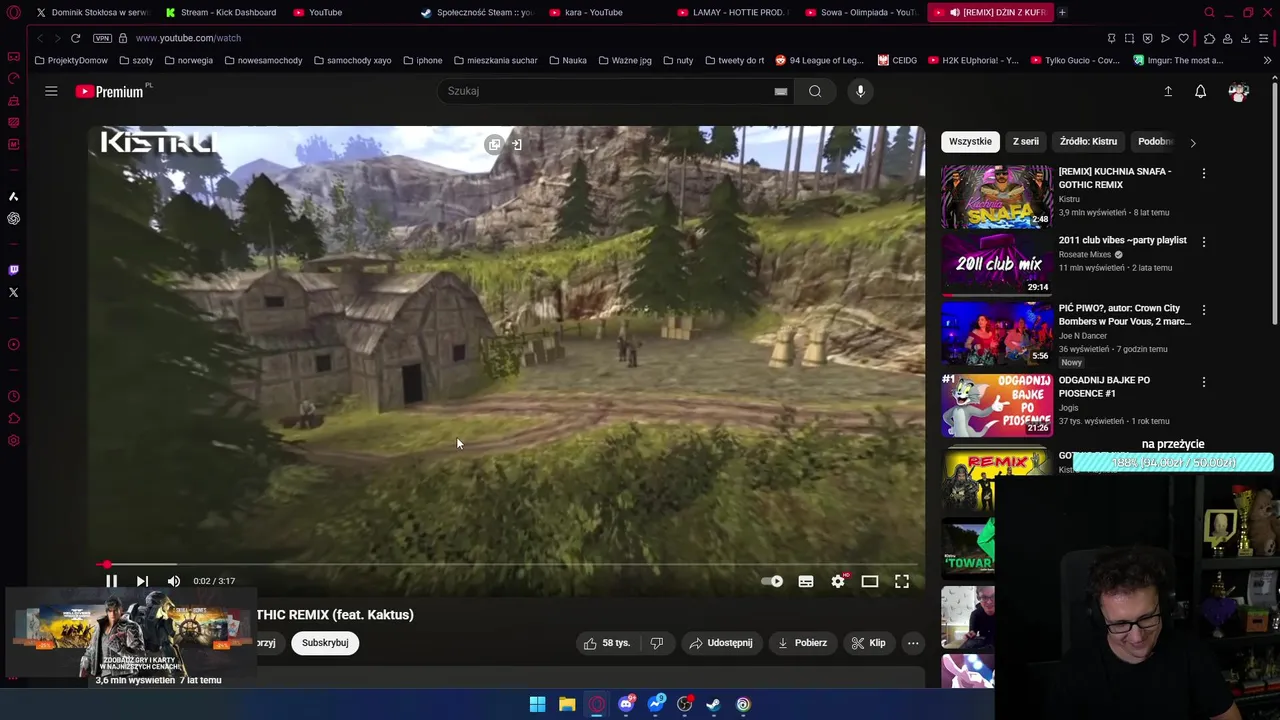Open options for PIĆ PIWO? video
The height and width of the screenshot is (720, 1280).
[x=1204, y=310]
